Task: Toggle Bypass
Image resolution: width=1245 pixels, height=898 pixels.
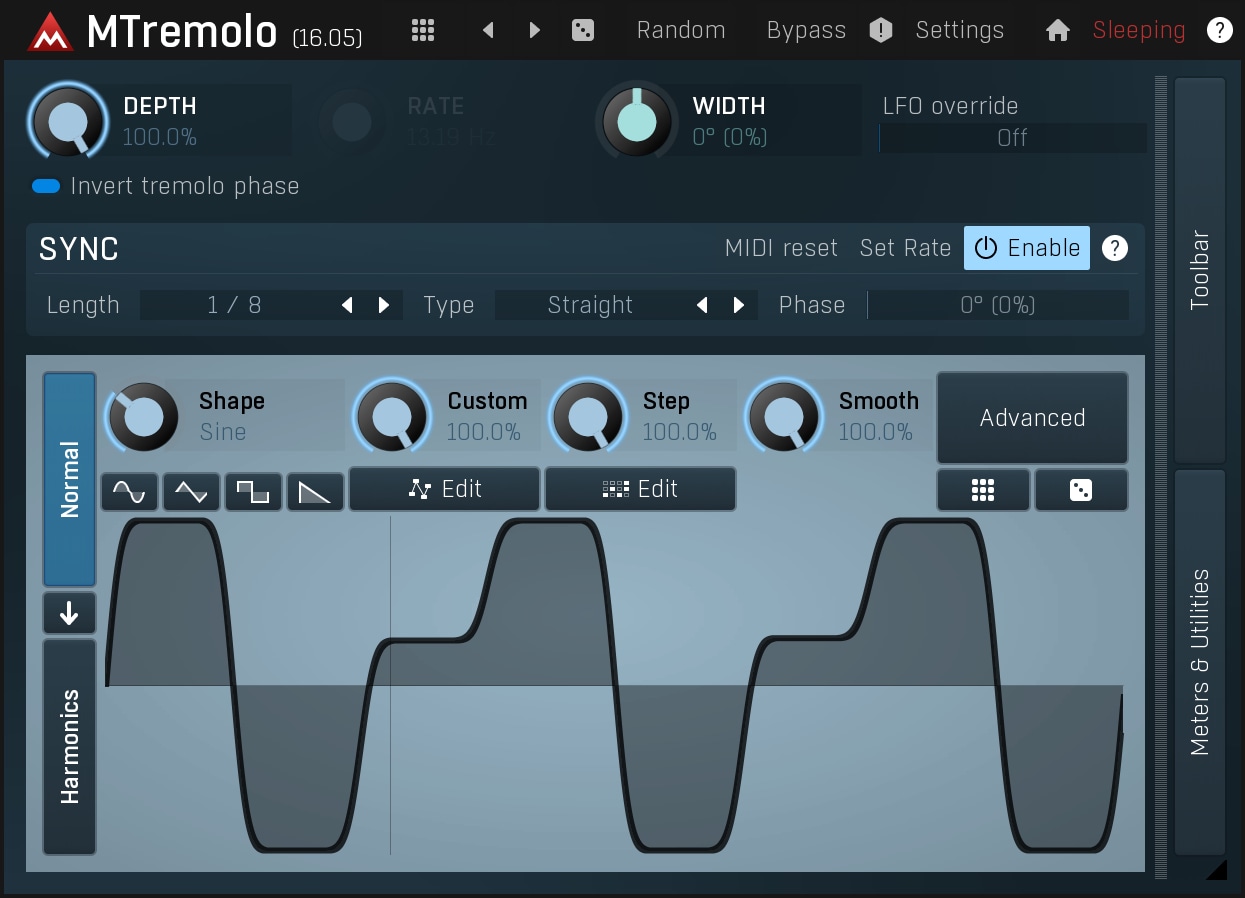Action: (x=806, y=30)
